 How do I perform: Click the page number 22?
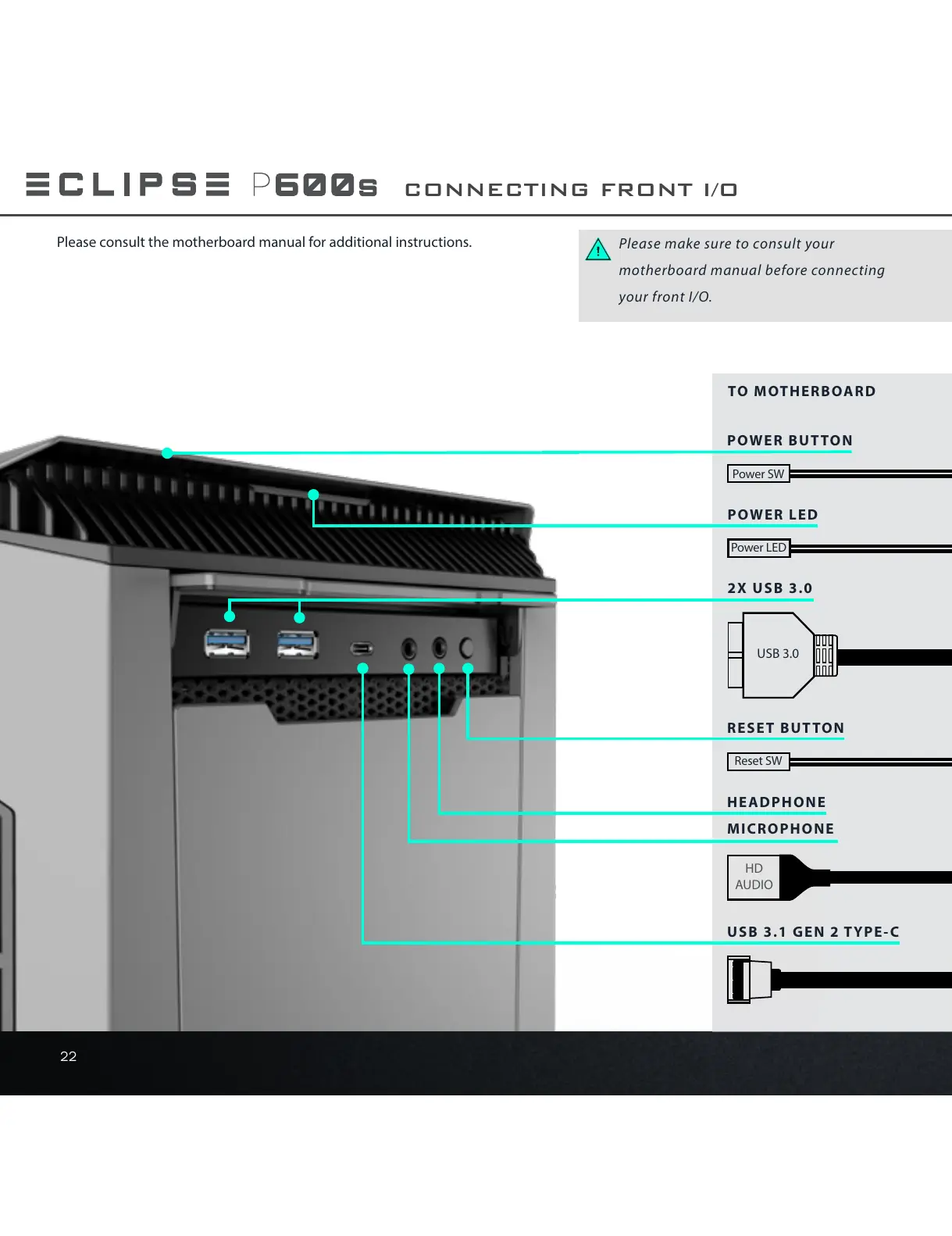(x=69, y=1056)
